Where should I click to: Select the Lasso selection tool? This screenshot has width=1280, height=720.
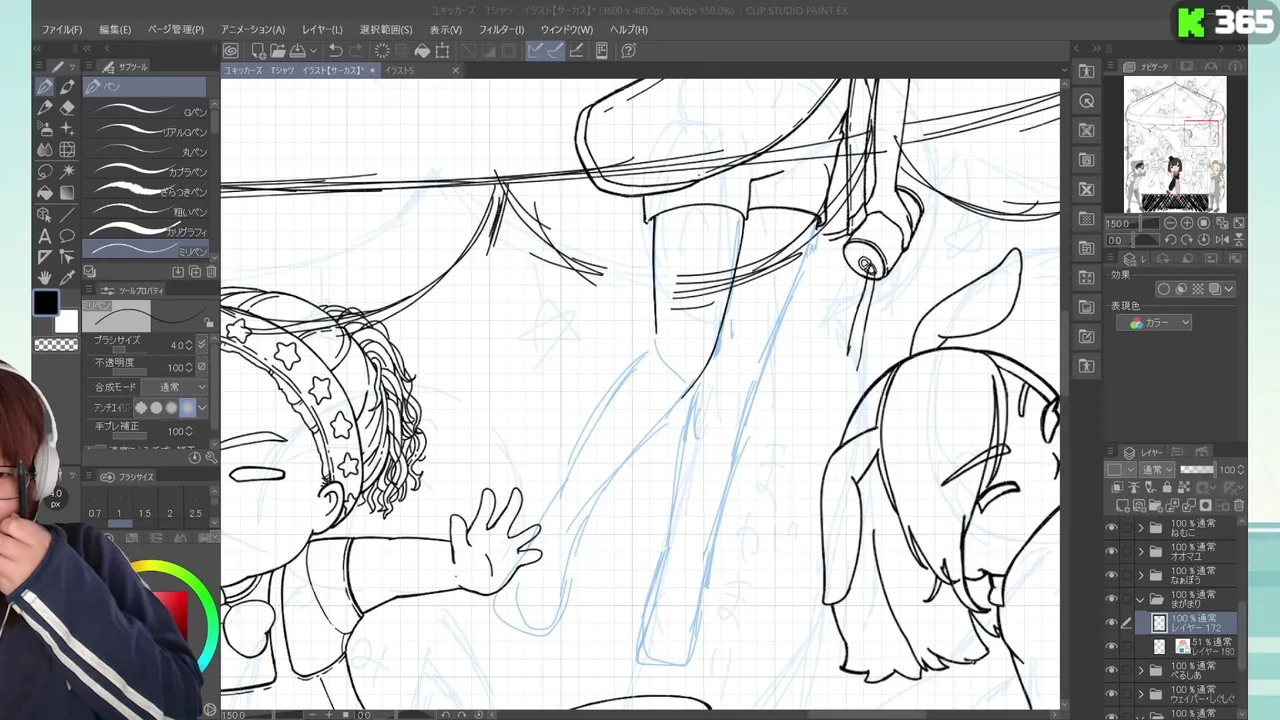coord(45,171)
